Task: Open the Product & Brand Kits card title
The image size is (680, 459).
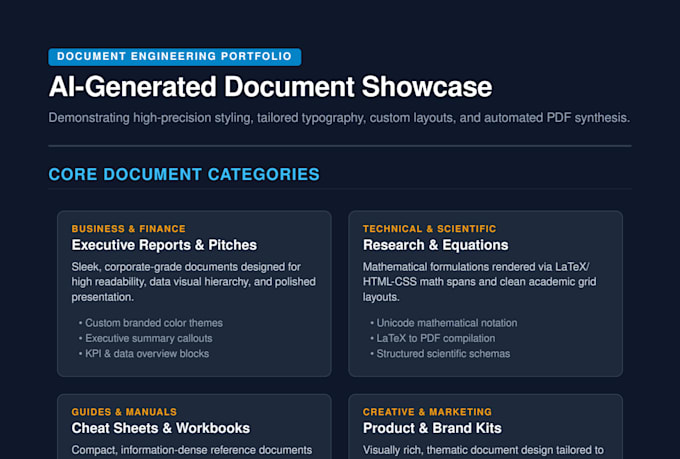Action: [432, 428]
